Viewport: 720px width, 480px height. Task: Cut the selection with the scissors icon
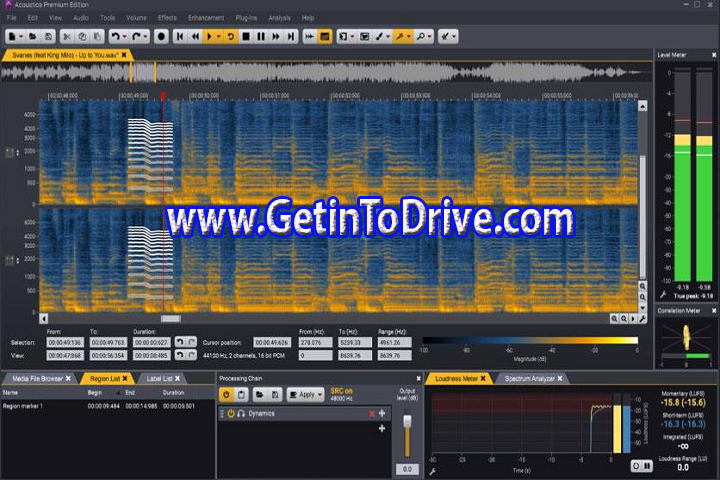click(x=67, y=36)
